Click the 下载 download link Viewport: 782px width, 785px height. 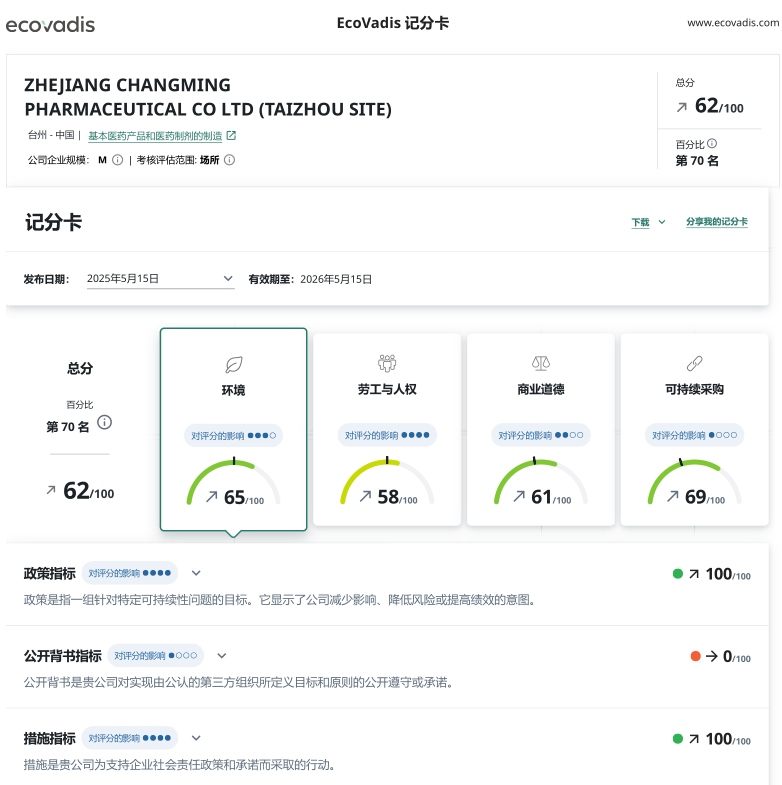tap(640, 222)
